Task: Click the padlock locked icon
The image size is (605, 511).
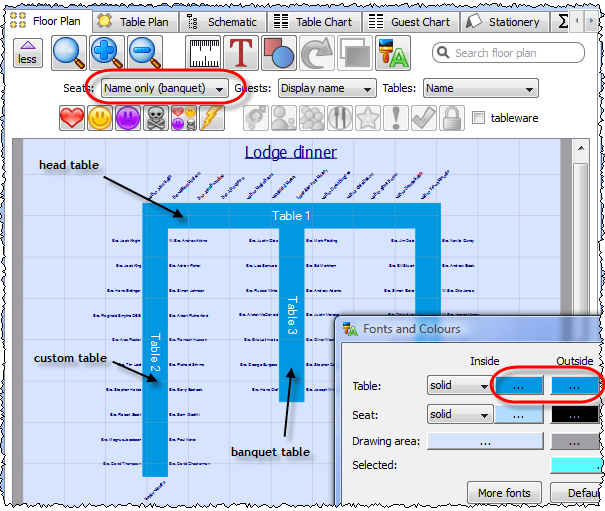Action: click(x=451, y=118)
